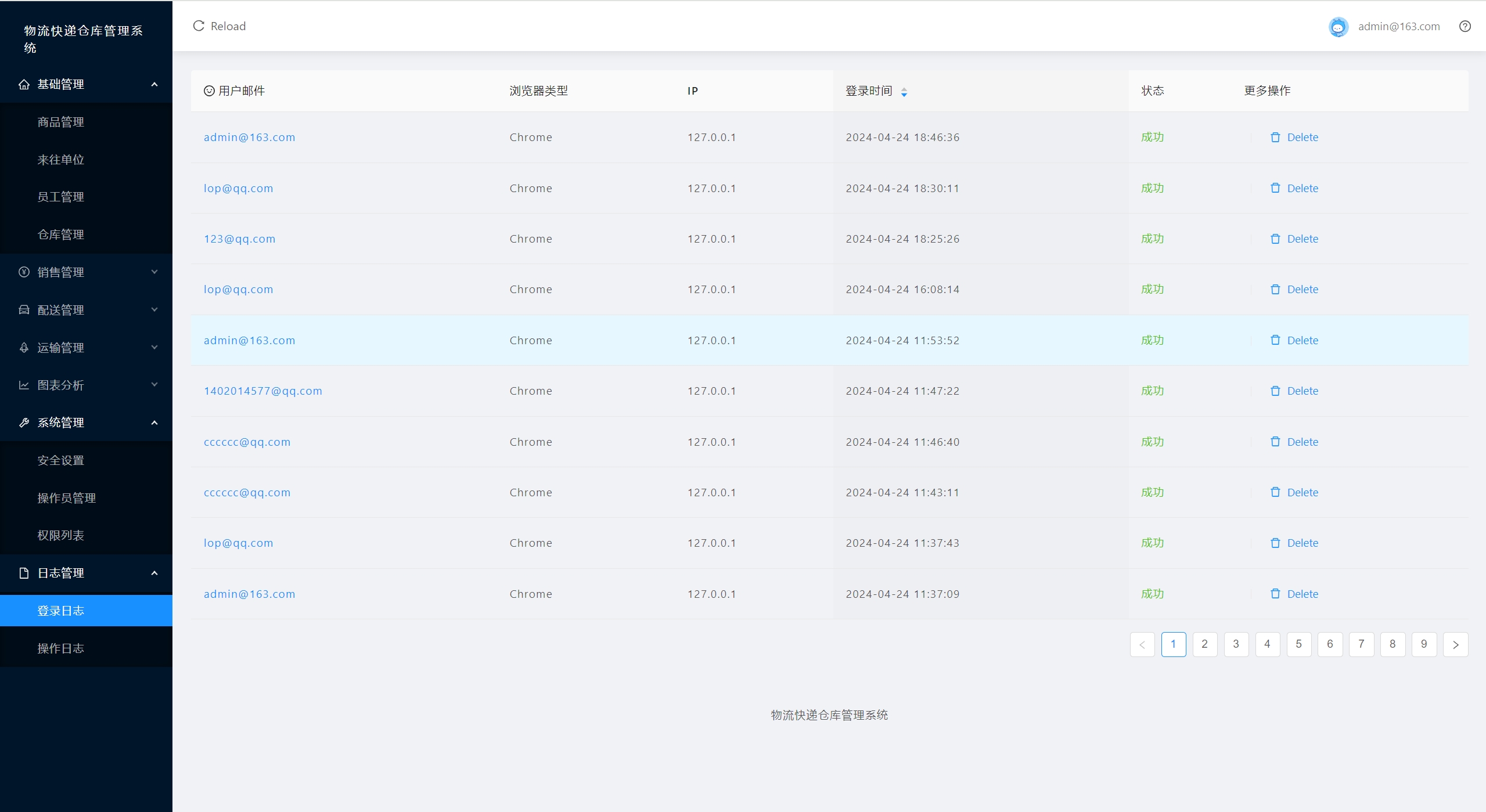Click the 基础管理 home icon

[x=24, y=85]
